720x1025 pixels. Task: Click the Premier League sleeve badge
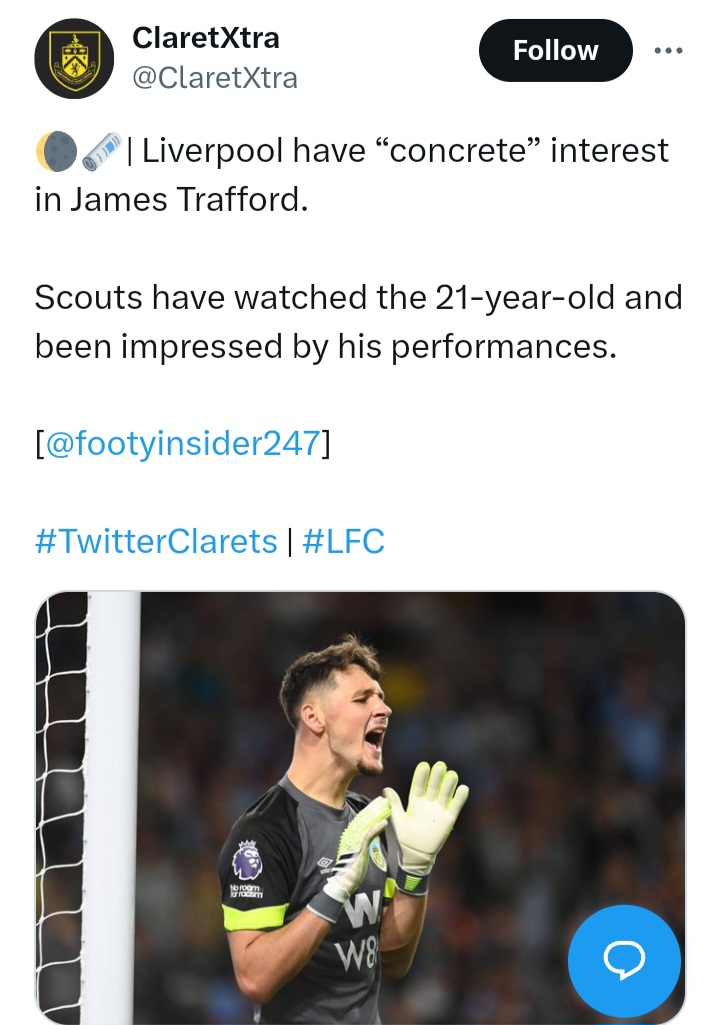point(248,858)
